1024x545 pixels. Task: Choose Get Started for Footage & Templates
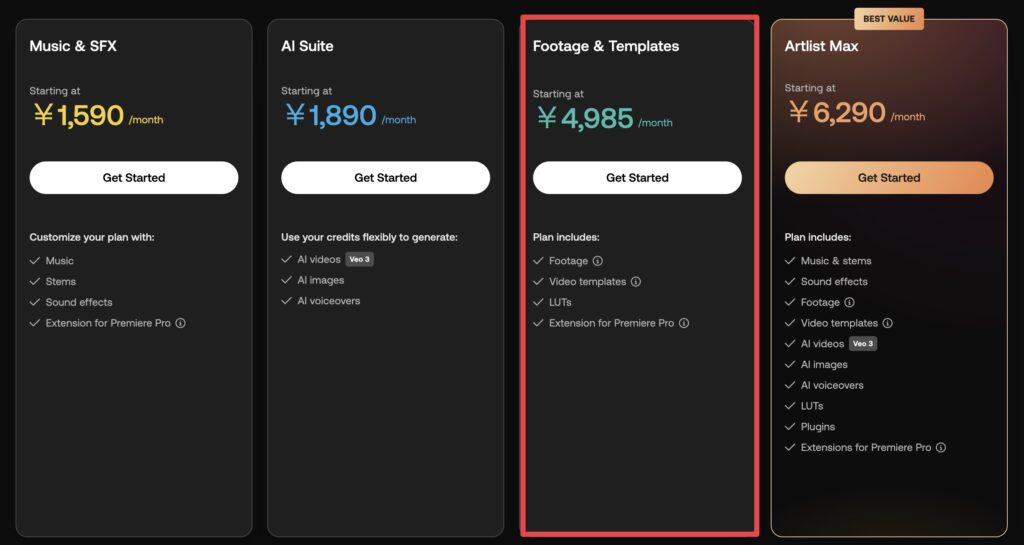pos(637,178)
